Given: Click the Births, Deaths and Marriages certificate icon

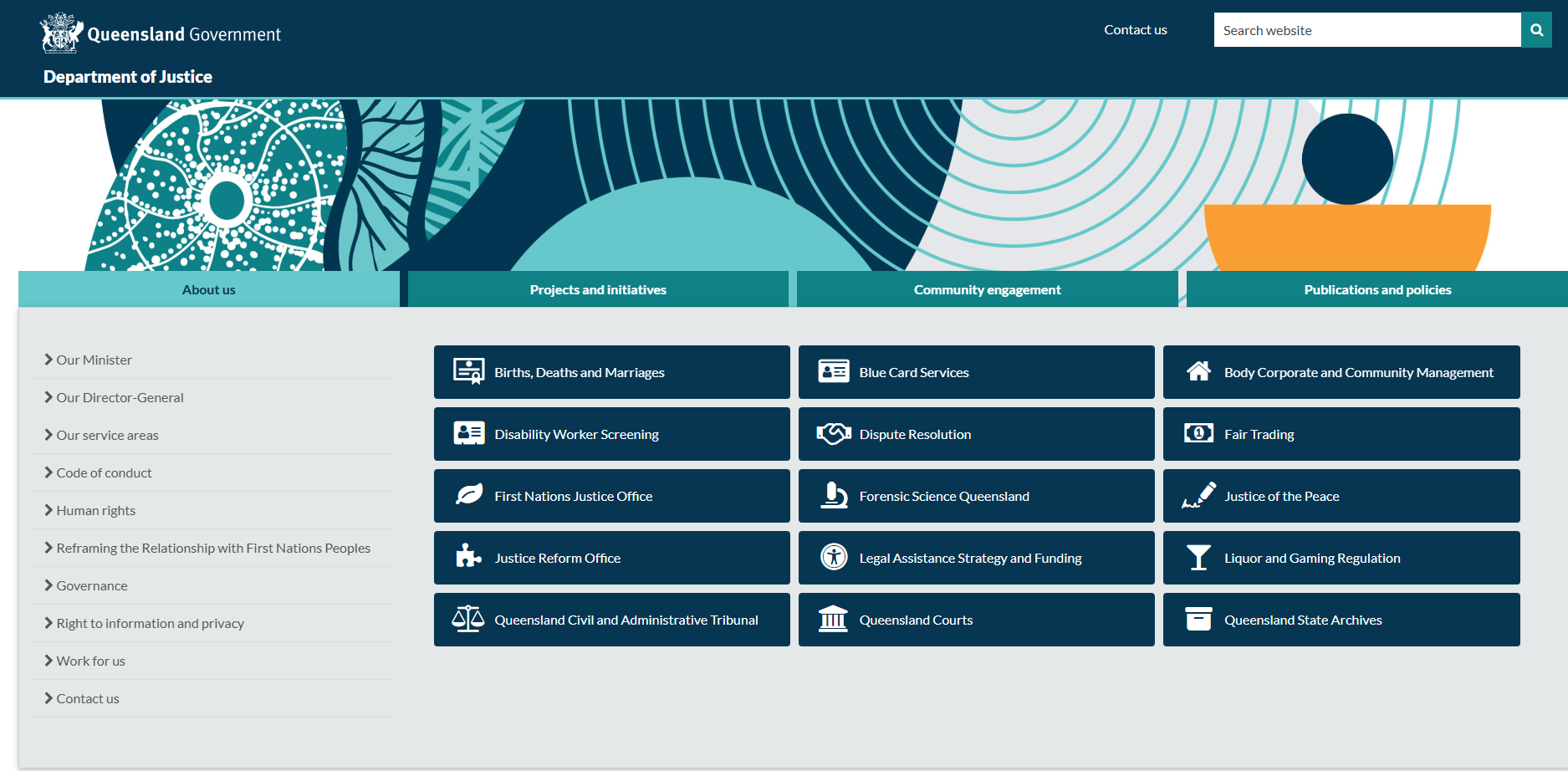Looking at the screenshot, I should pos(468,371).
